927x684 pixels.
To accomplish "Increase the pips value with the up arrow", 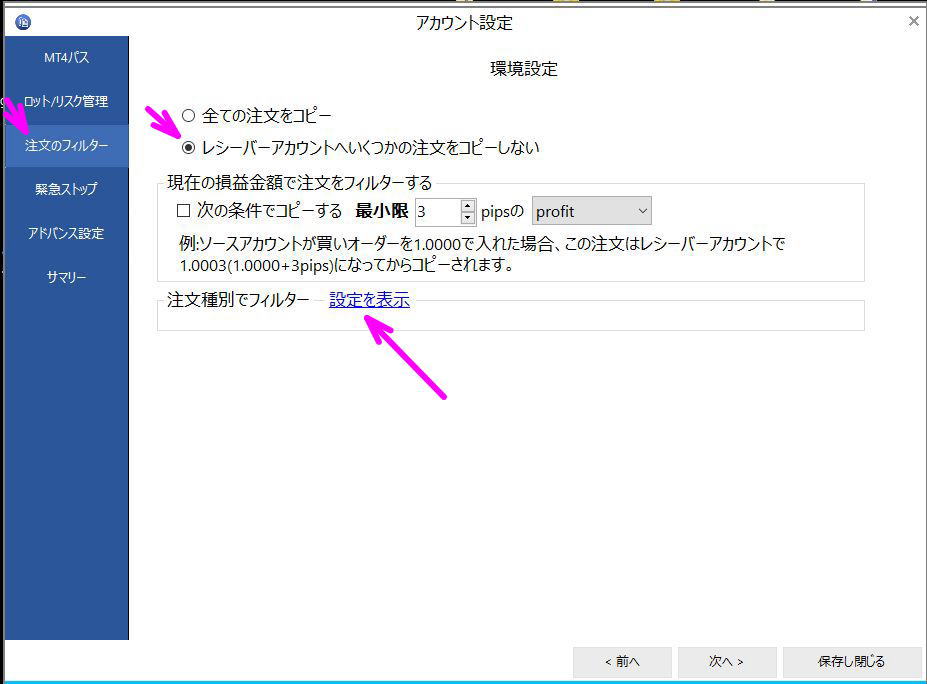I will click(x=466, y=205).
